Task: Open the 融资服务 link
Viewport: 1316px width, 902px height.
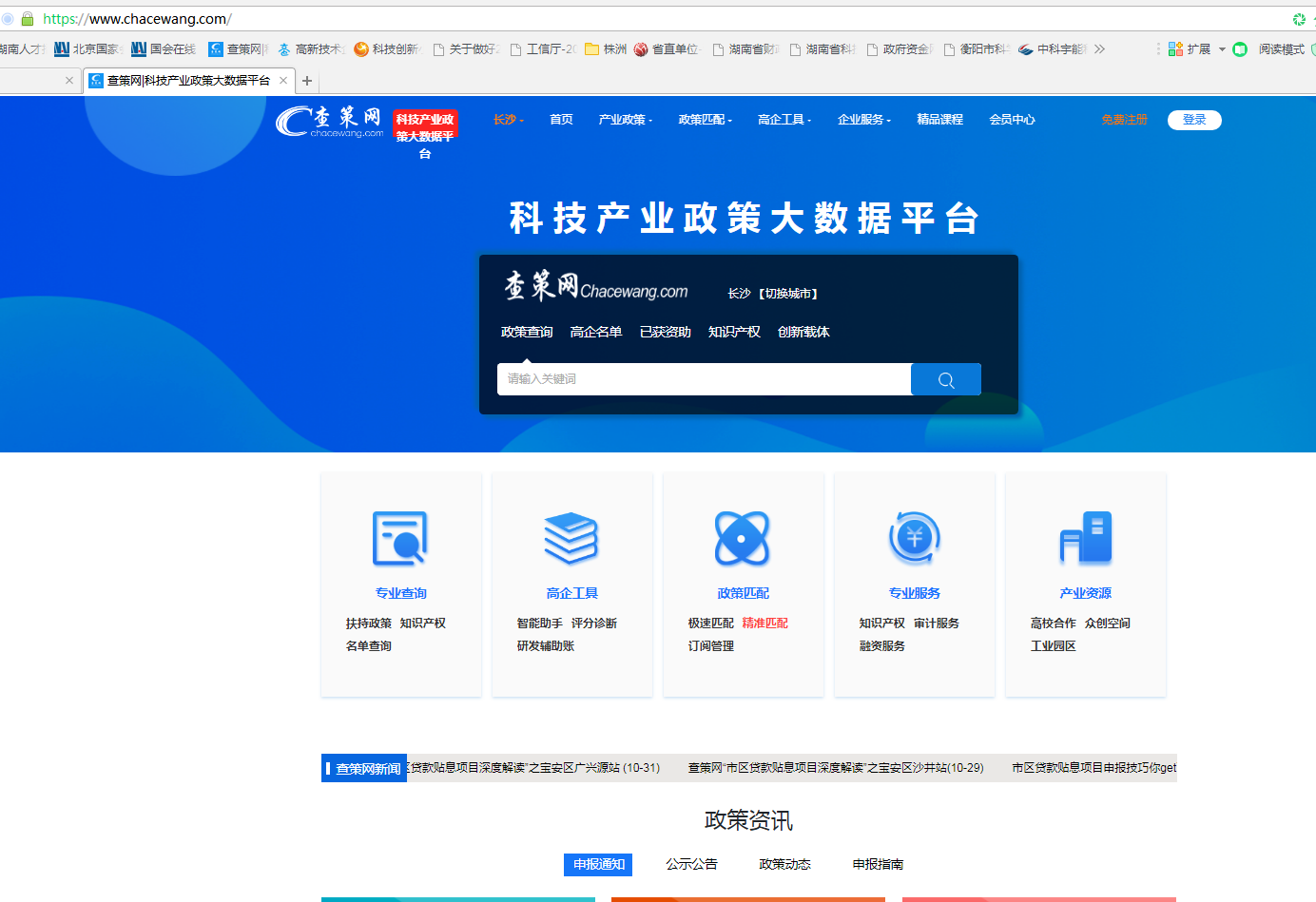Action: (x=882, y=646)
